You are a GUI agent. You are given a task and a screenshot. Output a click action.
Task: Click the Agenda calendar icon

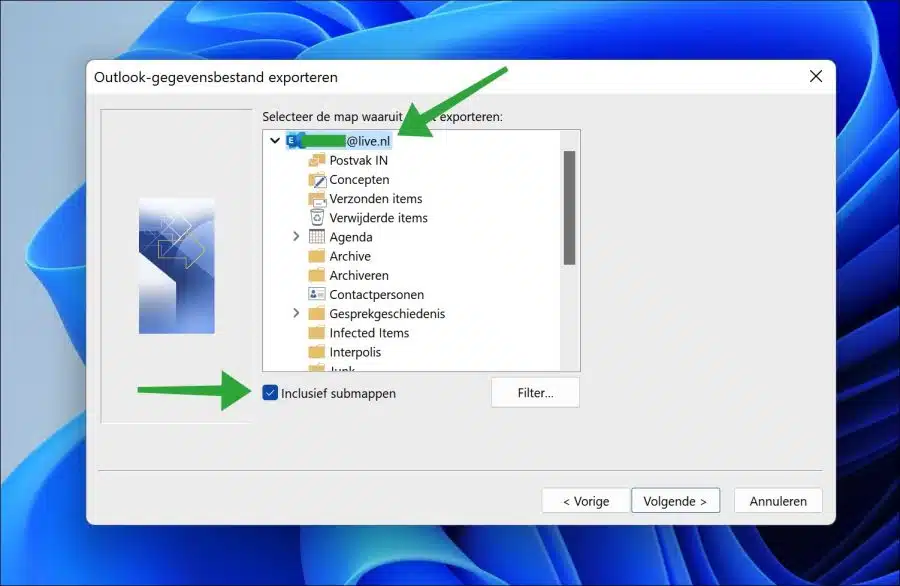pyautogui.click(x=317, y=236)
